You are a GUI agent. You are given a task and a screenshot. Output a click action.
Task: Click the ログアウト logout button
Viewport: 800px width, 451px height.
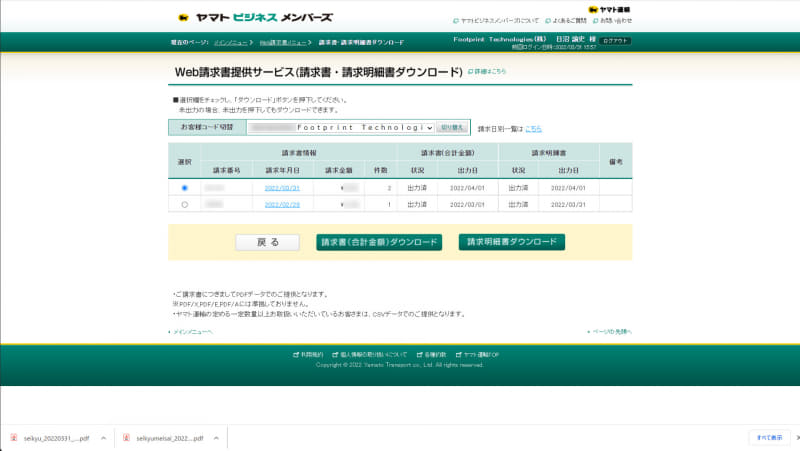615,40
